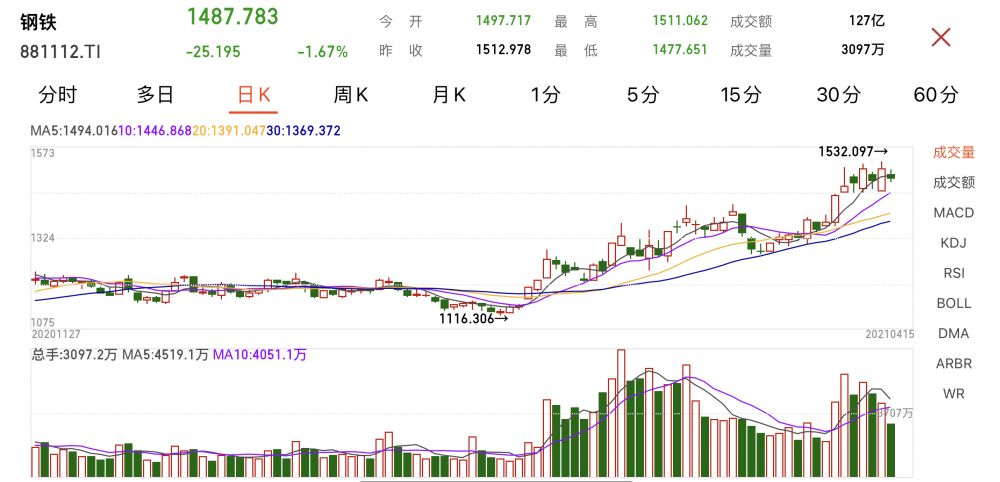Viewport: 1000px width, 482px height.
Task: Choose the 5分 interval tab
Action: [x=643, y=95]
